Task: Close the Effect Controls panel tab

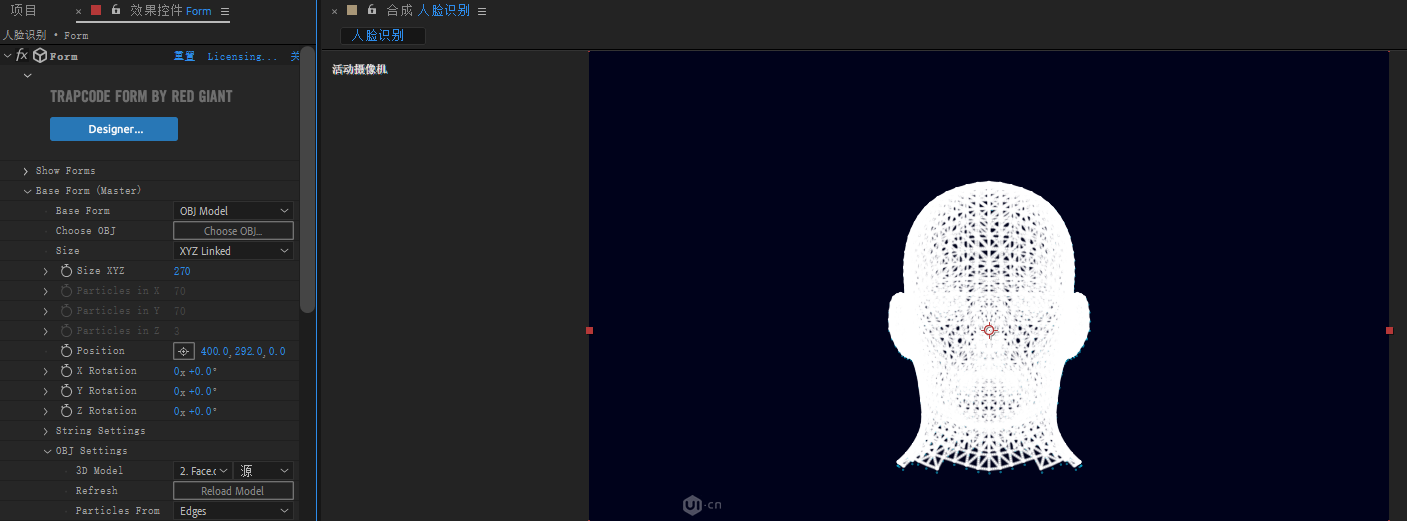Action: tap(79, 12)
